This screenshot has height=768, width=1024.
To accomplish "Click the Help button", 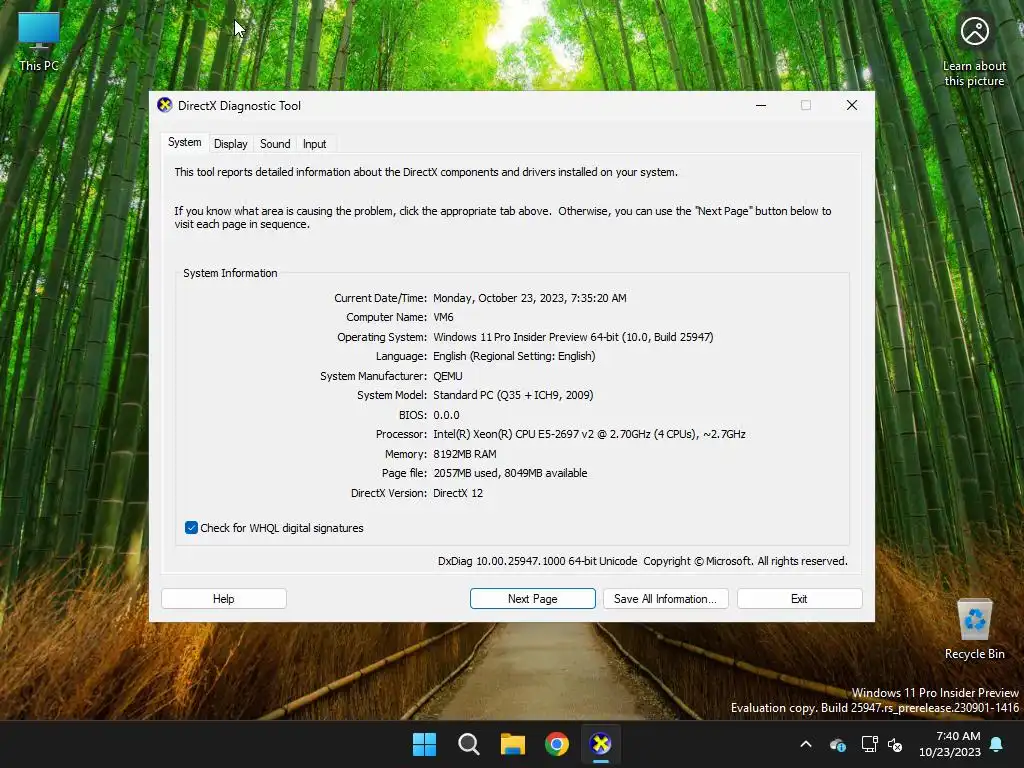I will [x=223, y=599].
